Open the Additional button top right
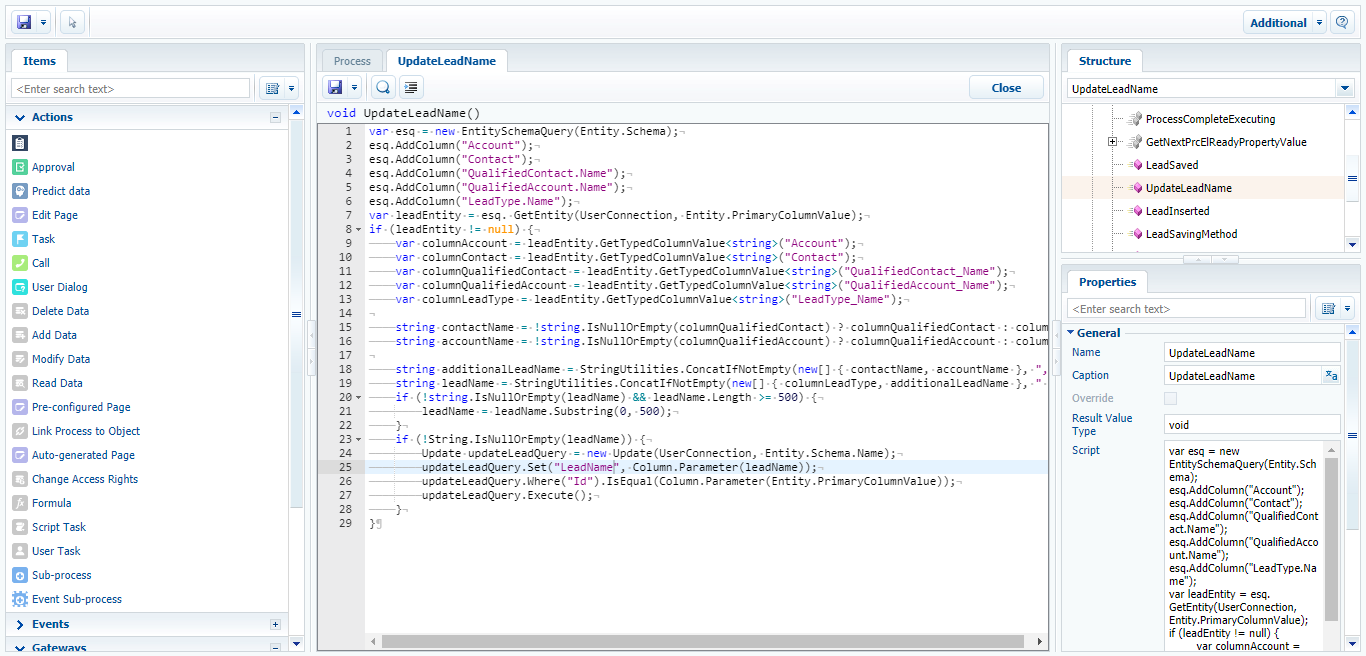Image resolution: width=1366 pixels, height=656 pixels. (x=1277, y=21)
